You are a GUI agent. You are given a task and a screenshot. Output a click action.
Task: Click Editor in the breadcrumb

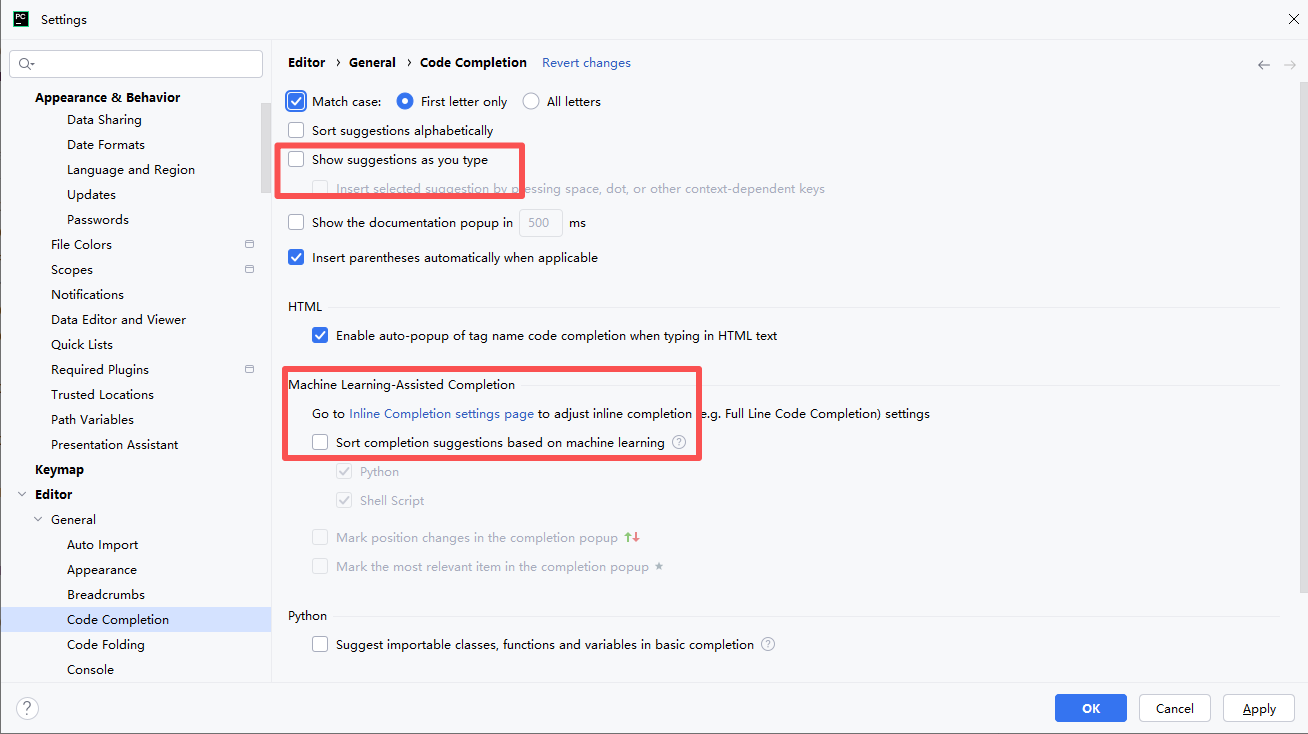(307, 62)
